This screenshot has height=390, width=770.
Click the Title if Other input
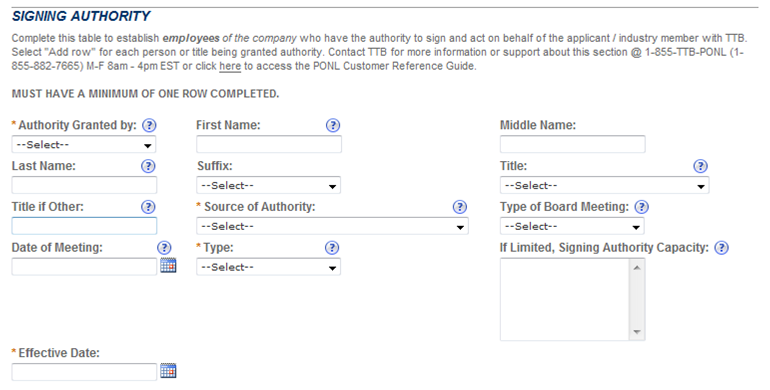coord(84,226)
